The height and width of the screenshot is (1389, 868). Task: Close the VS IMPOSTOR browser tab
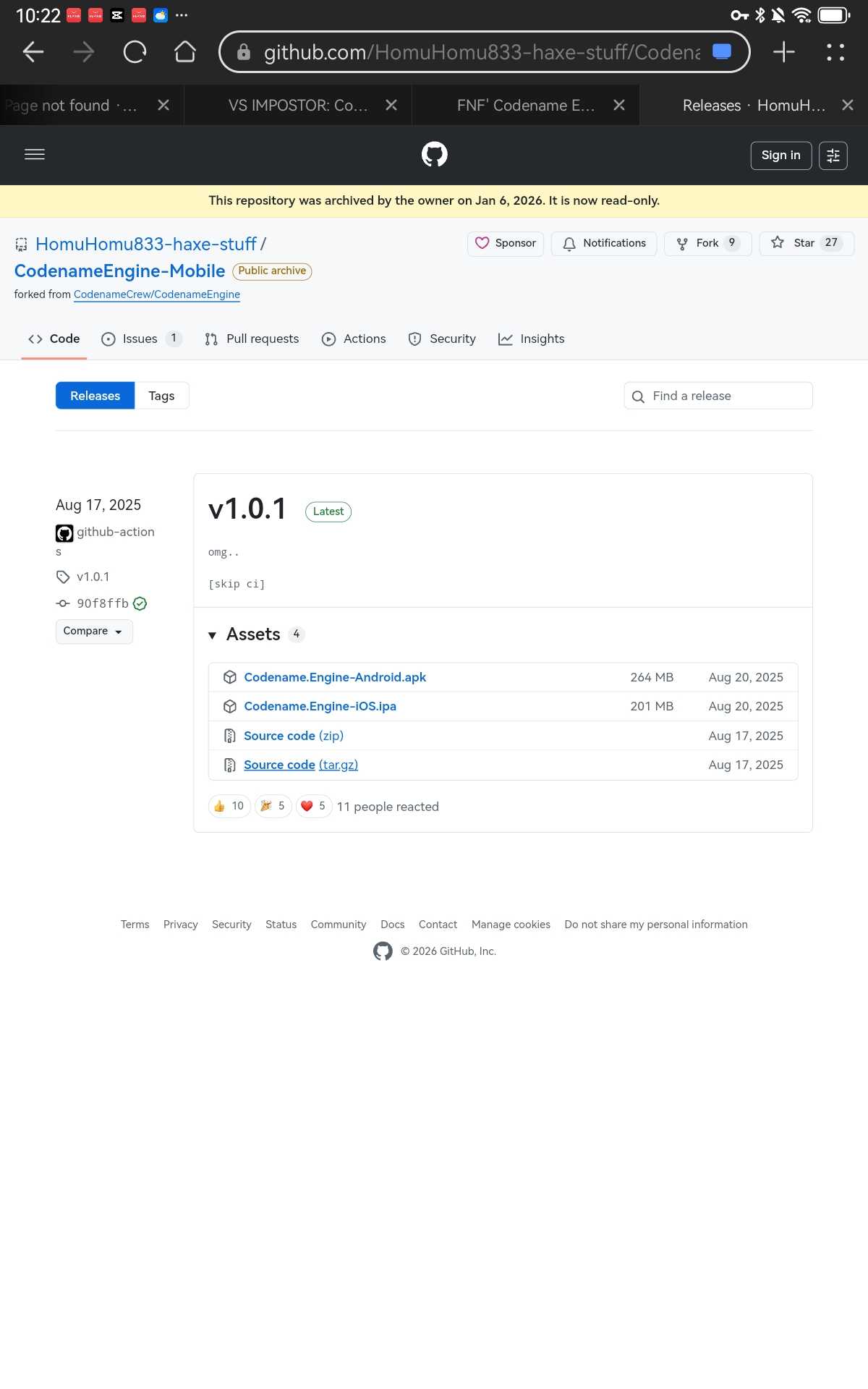click(x=391, y=106)
